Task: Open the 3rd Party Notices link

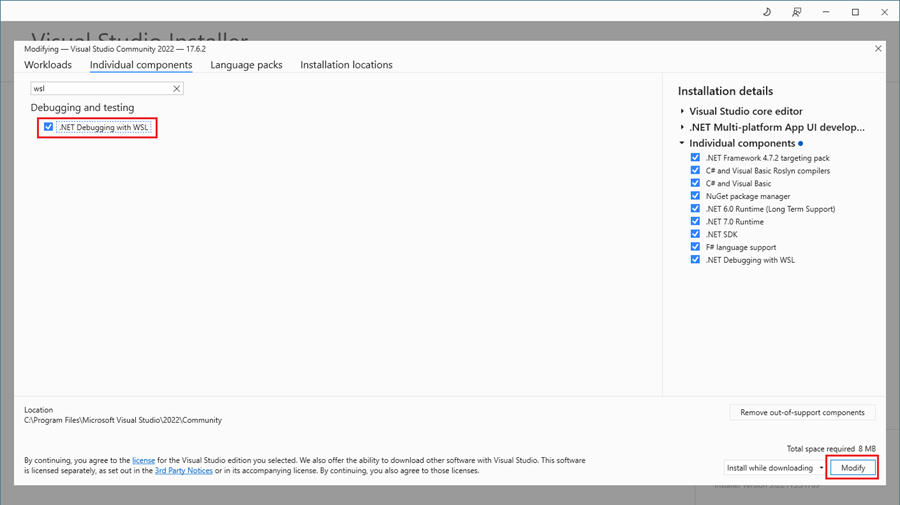Action: click(184, 471)
